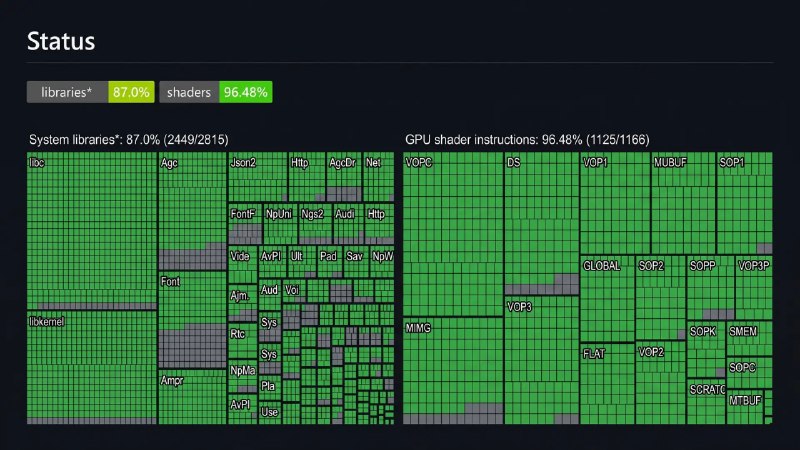Select the libc treemap block

pyautogui.click(x=92, y=231)
